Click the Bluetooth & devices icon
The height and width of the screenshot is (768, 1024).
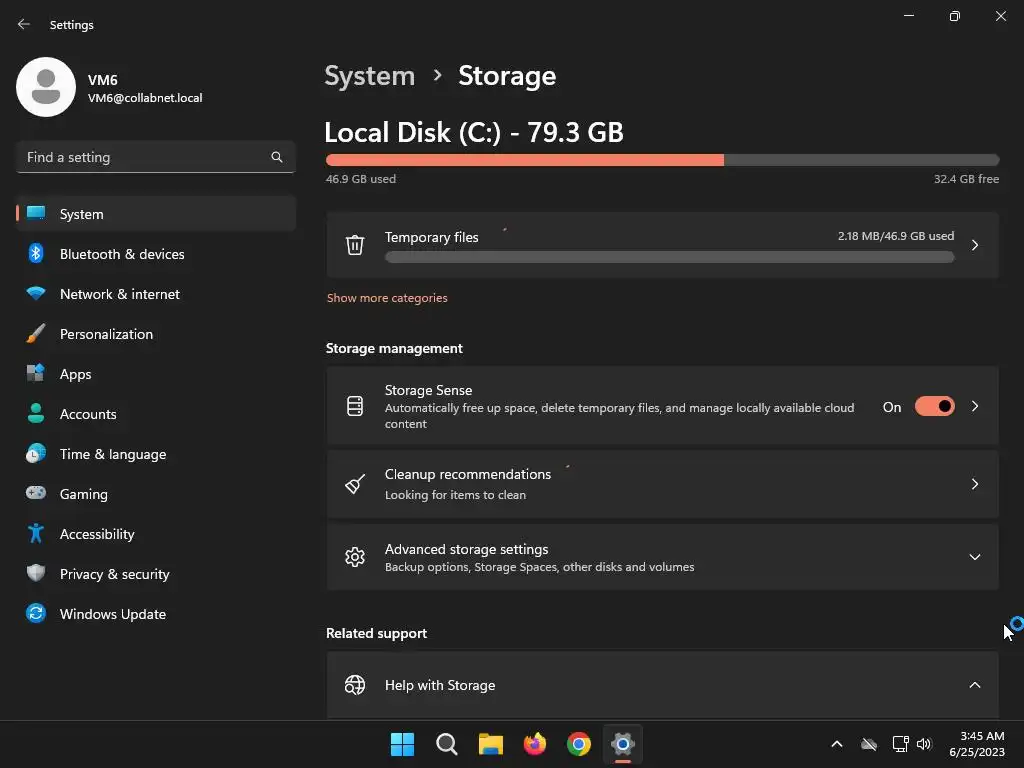click(x=36, y=254)
